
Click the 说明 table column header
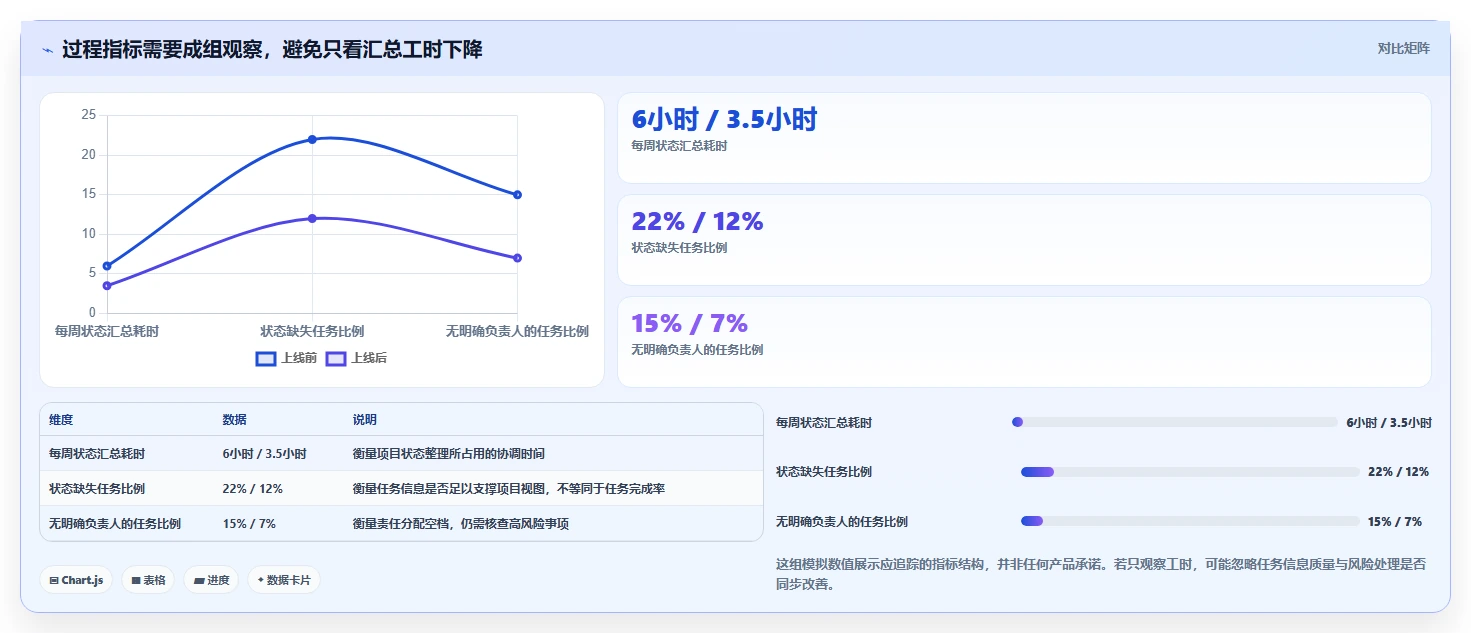click(365, 420)
